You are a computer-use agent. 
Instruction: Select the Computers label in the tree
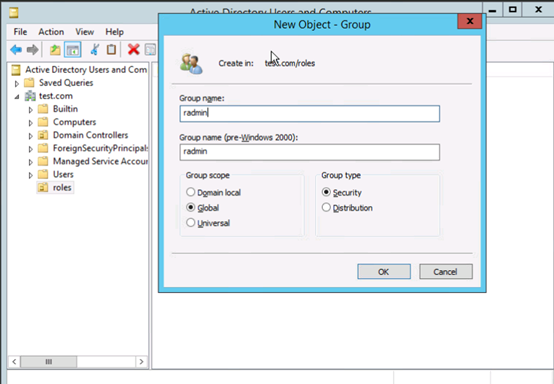(75, 122)
